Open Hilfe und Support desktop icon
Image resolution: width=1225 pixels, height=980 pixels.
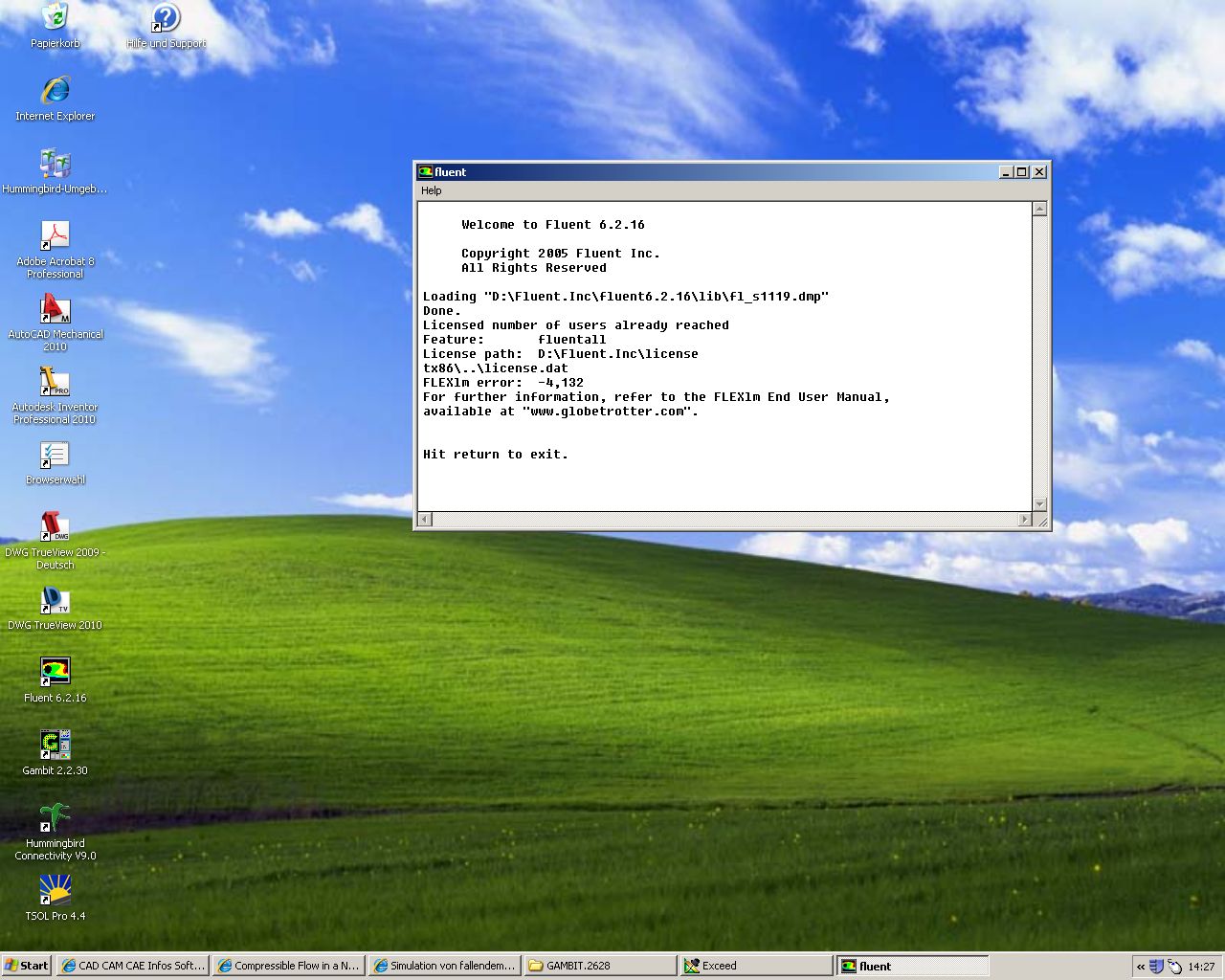[x=166, y=26]
